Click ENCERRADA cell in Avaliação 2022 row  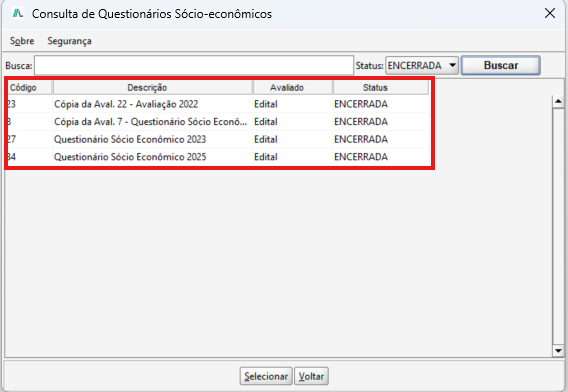tap(381, 104)
